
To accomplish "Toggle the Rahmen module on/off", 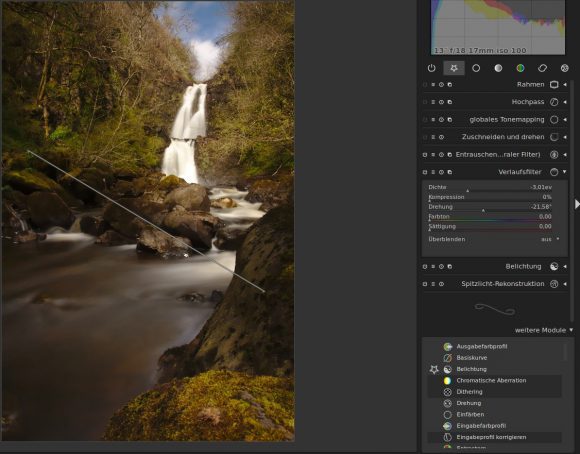I will (x=425, y=85).
